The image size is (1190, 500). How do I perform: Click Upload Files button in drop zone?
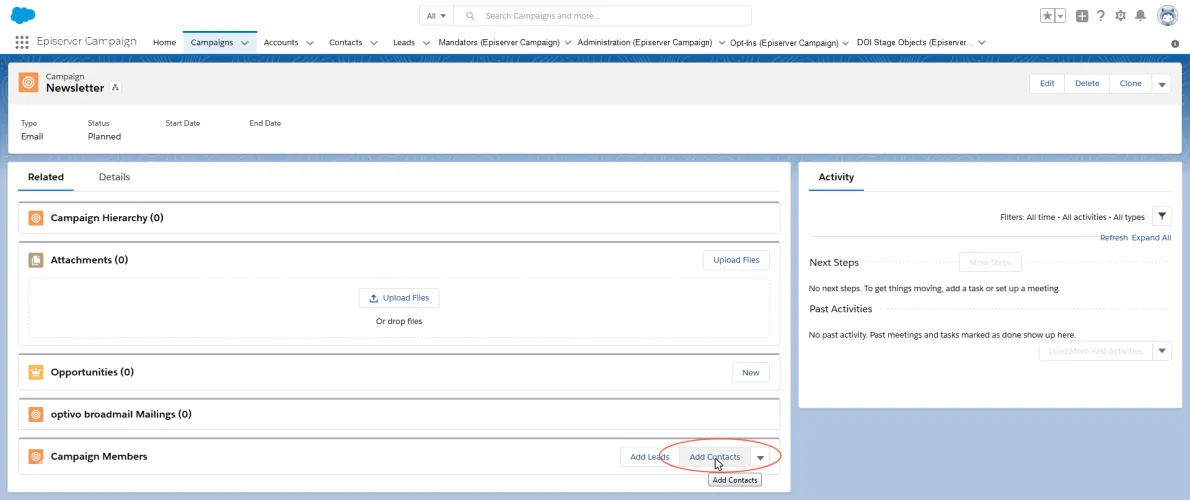399,298
